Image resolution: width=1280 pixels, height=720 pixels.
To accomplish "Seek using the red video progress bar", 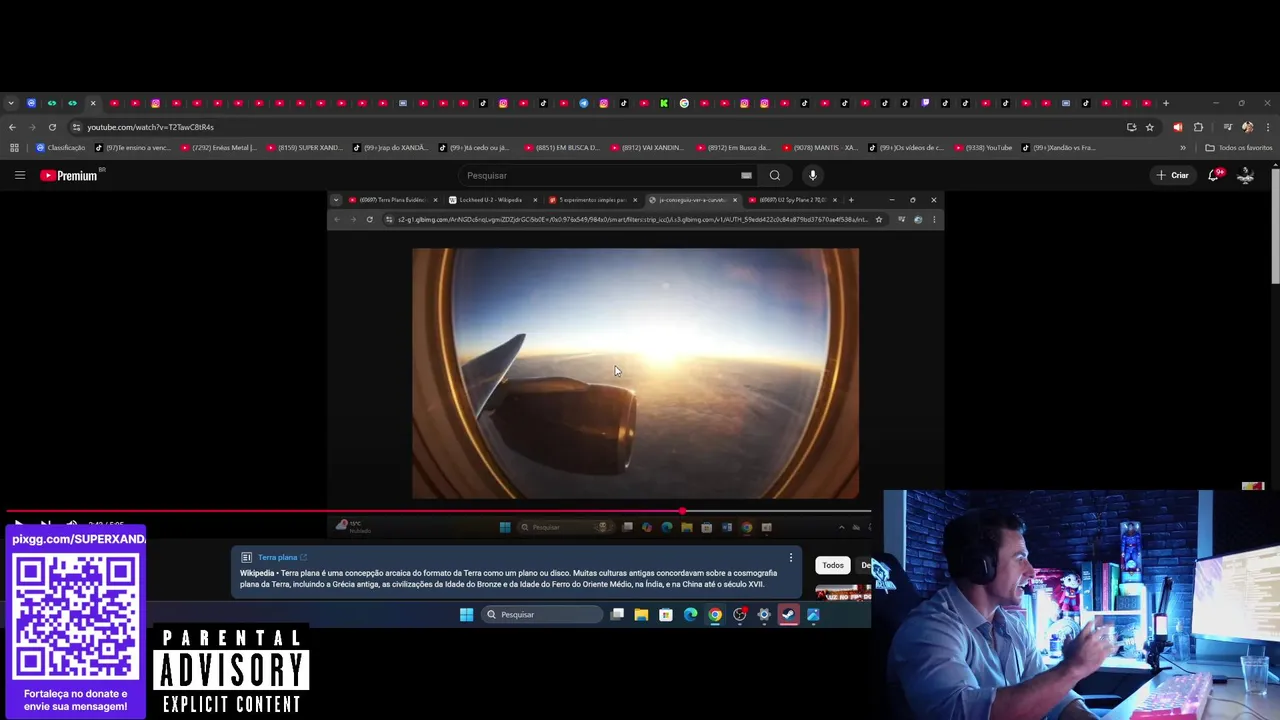I will (x=440, y=512).
